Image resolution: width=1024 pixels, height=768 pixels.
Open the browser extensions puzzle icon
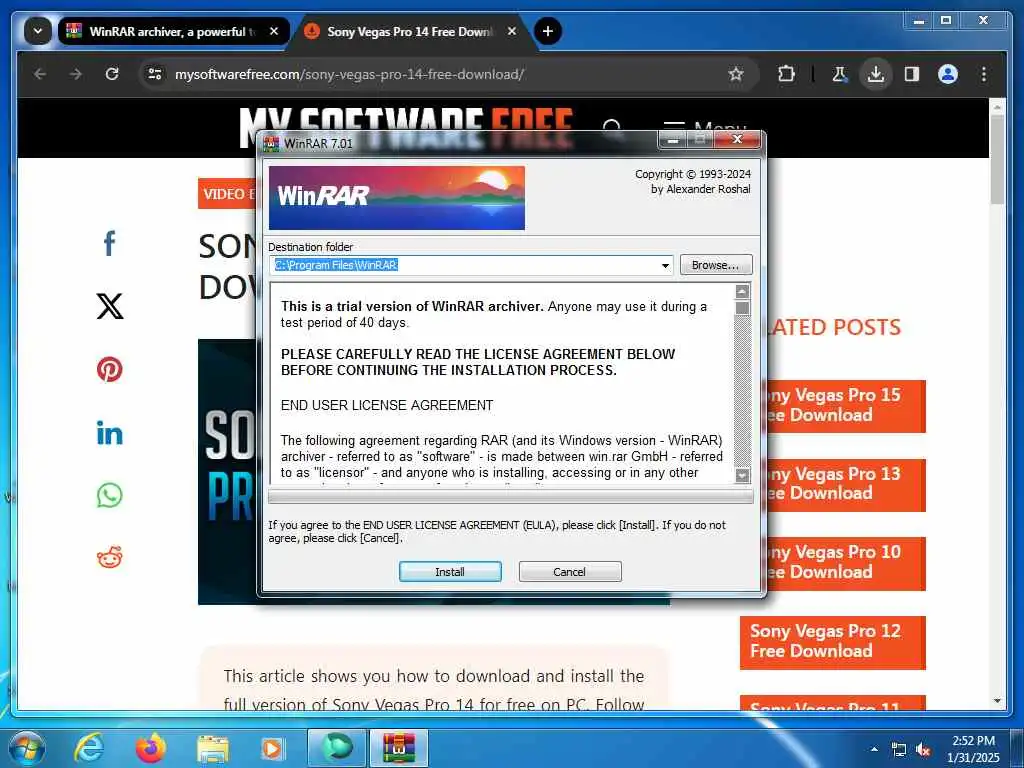point(786,74)
